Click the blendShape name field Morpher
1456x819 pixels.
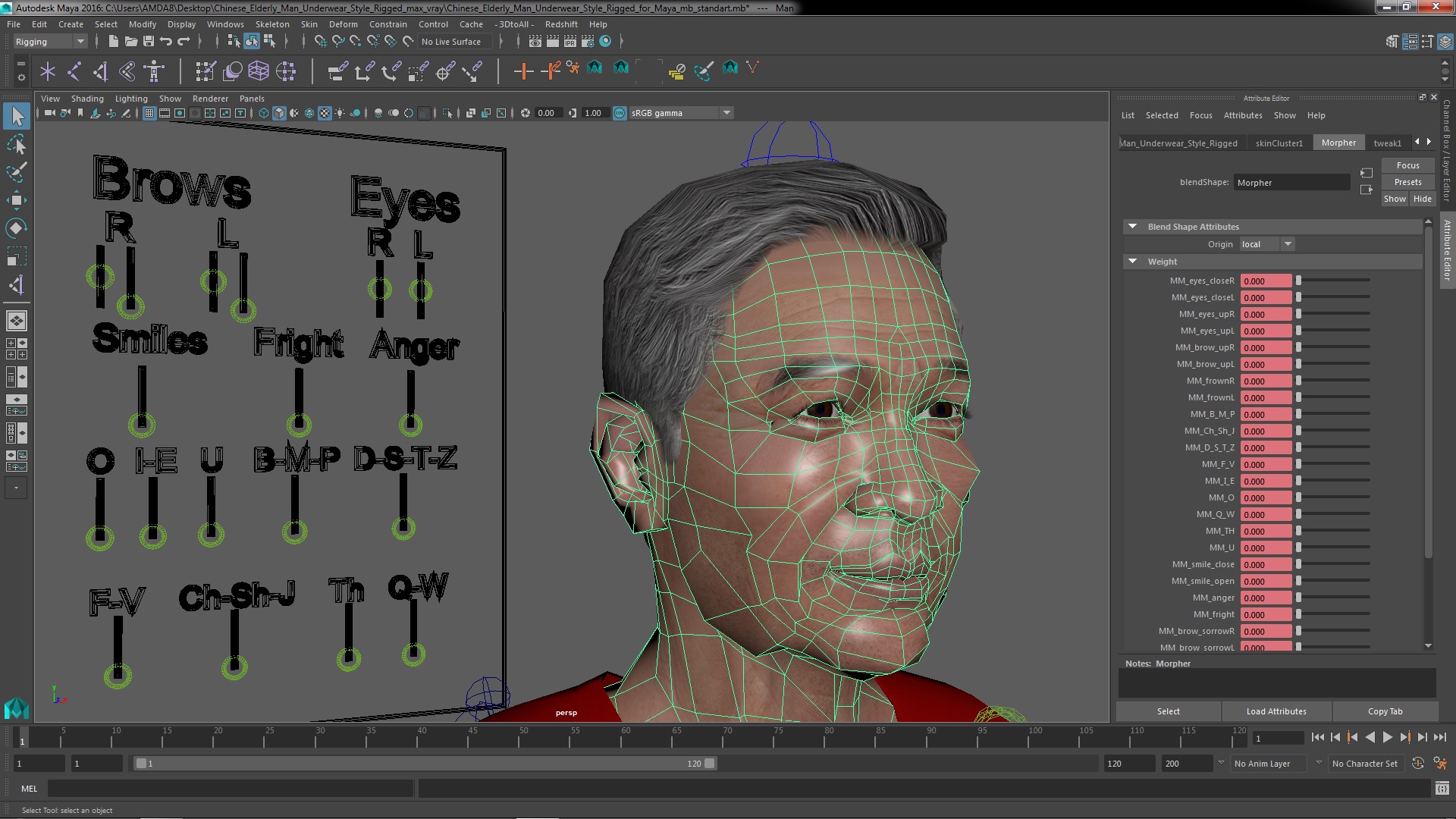1291,183
